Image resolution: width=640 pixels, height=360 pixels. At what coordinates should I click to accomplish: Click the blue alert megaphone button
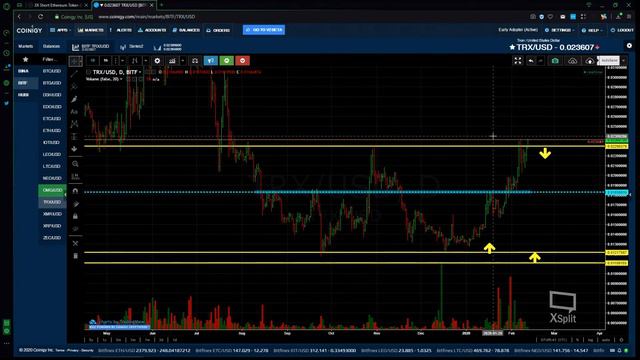(x=211, y=61)
